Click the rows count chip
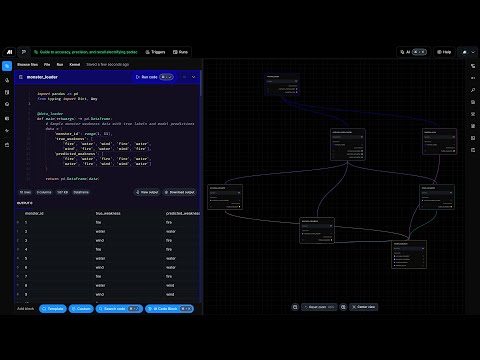This screenshot has width=480, height=360. tap(25, 192)
